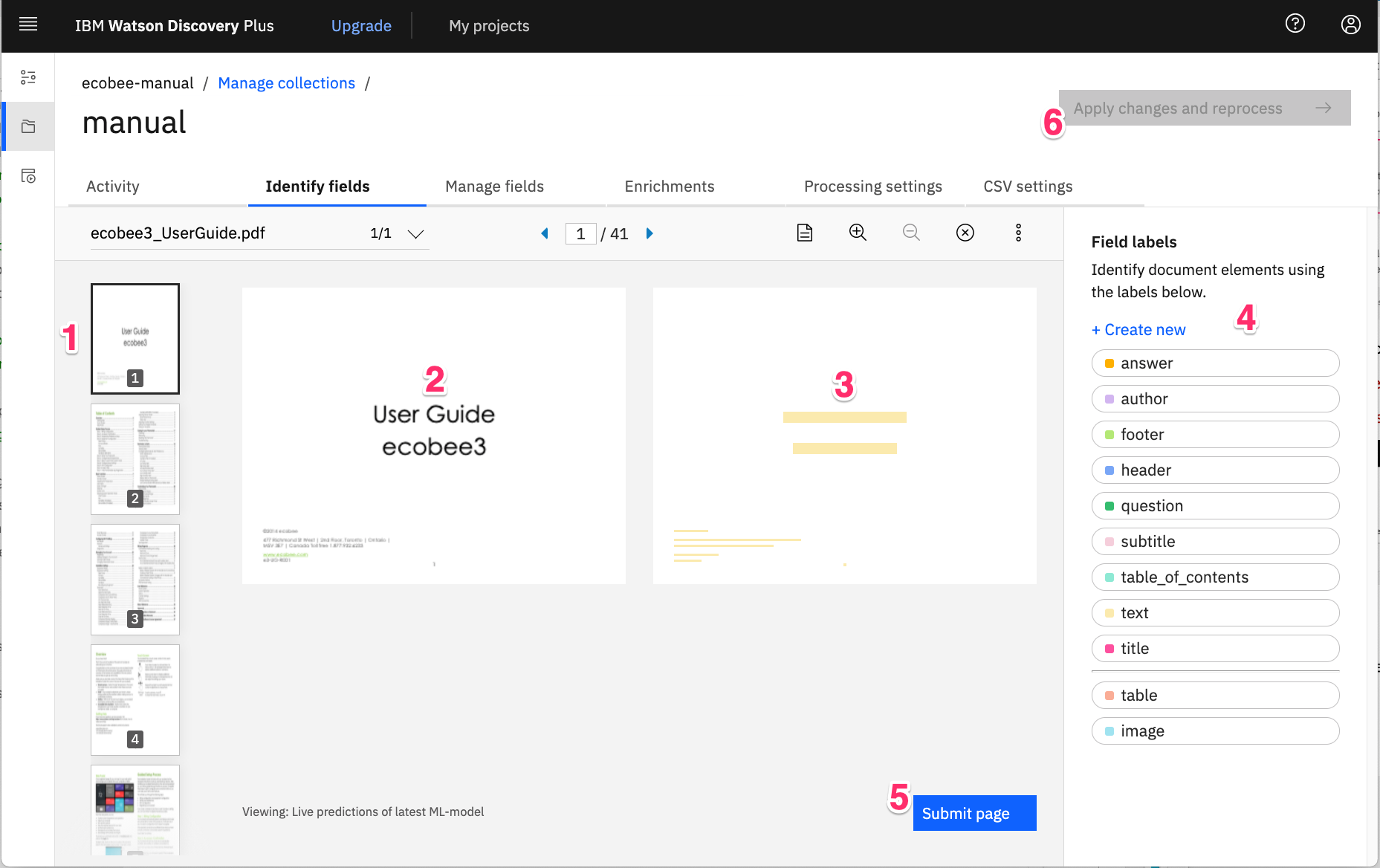Click the single page view icon
Image resolution: width=1380 pixels, height=868 pixels.
(x=805, y=233)
